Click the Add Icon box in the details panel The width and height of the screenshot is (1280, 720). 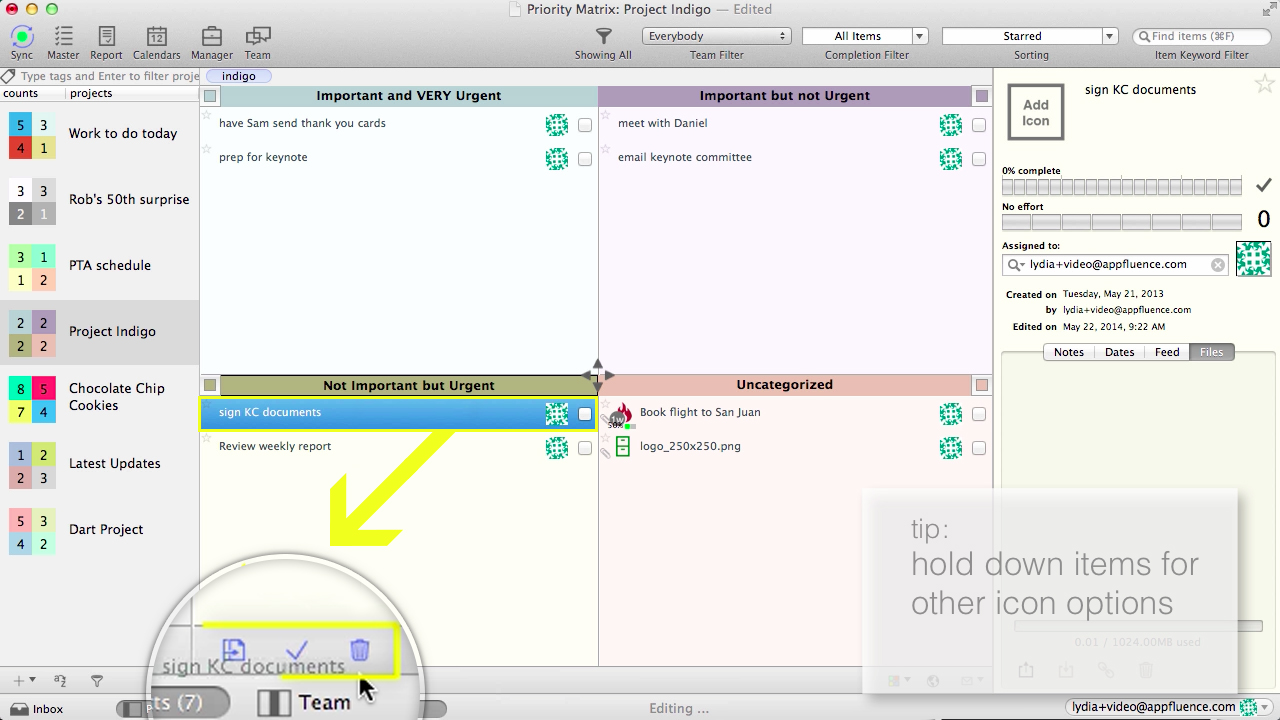1035,112
